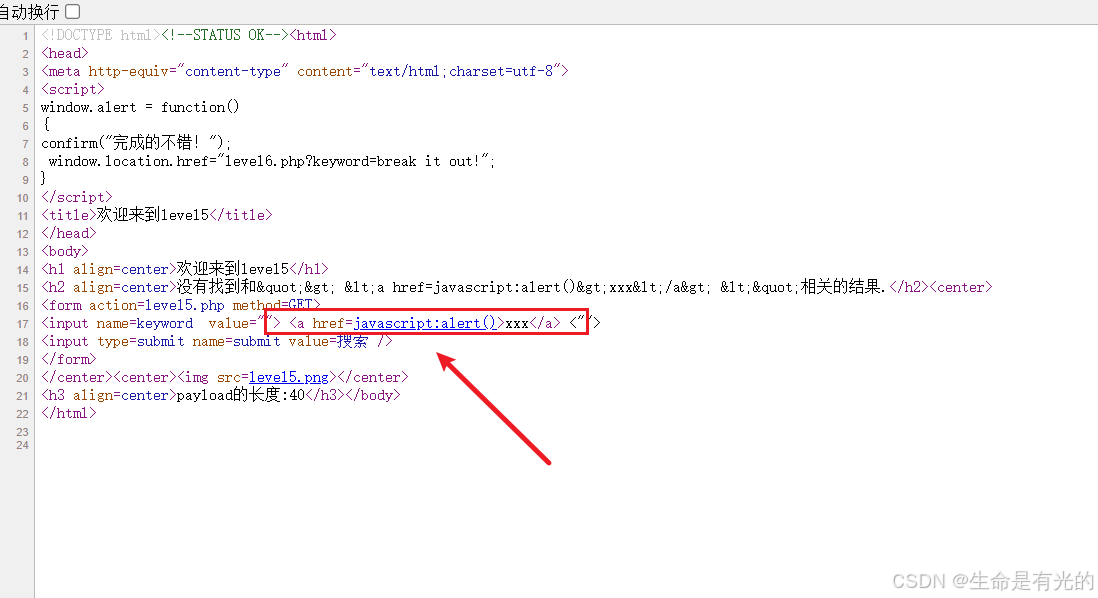The height and width of the screenshot is (598, 1098).
Task: Click the </head> closing tag line
Action: tap(69, 233)
